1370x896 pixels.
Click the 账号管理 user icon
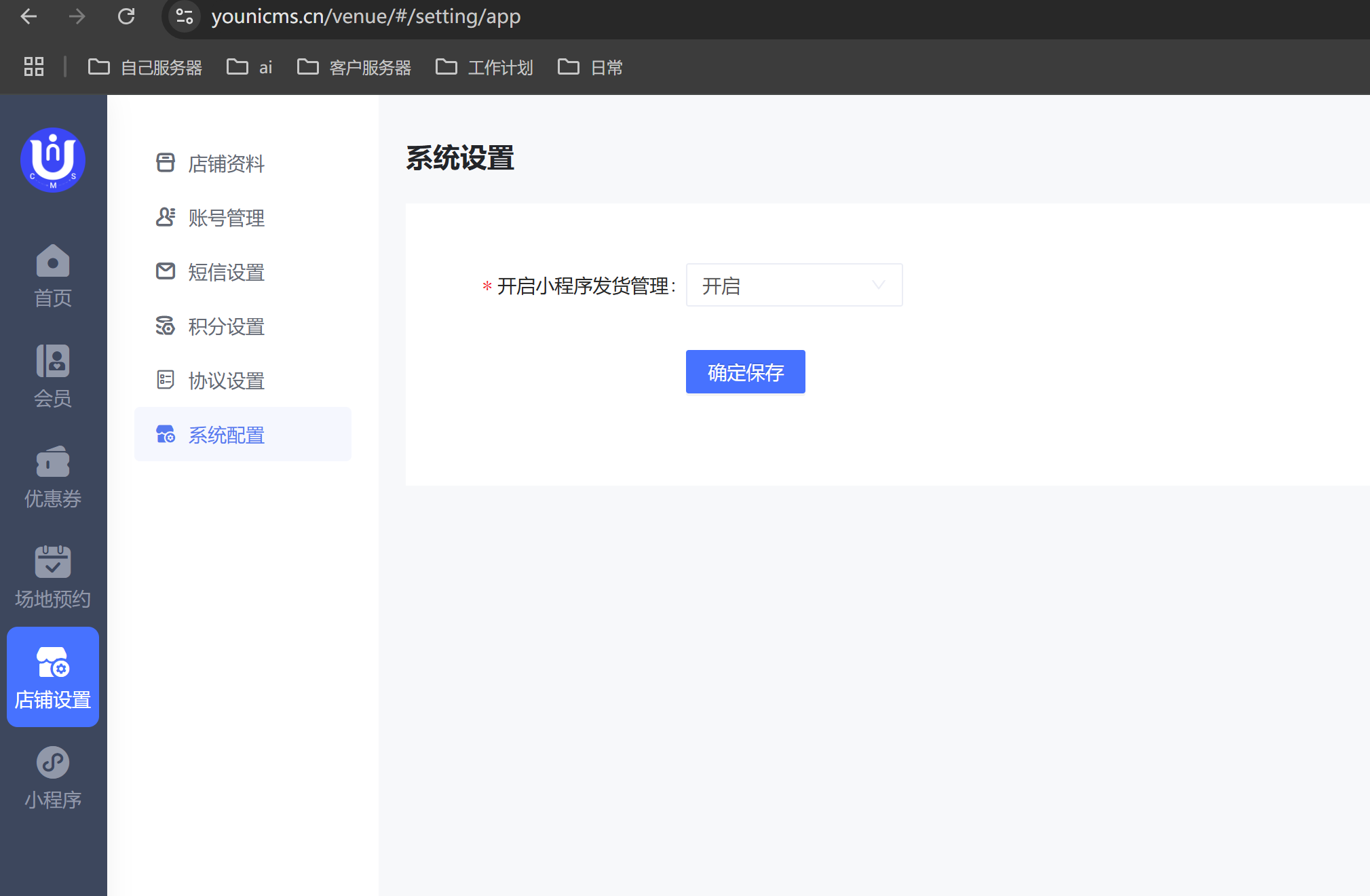pyautogui.click(x=166, y=217)
